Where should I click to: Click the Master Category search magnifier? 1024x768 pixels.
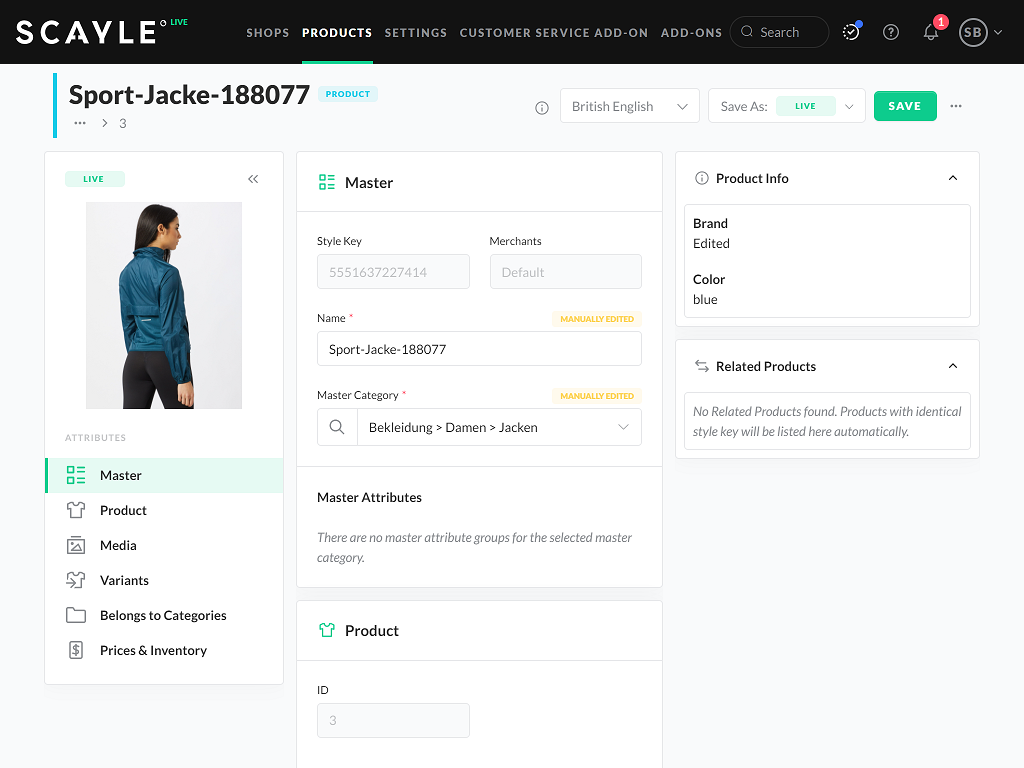coord(337,427)
